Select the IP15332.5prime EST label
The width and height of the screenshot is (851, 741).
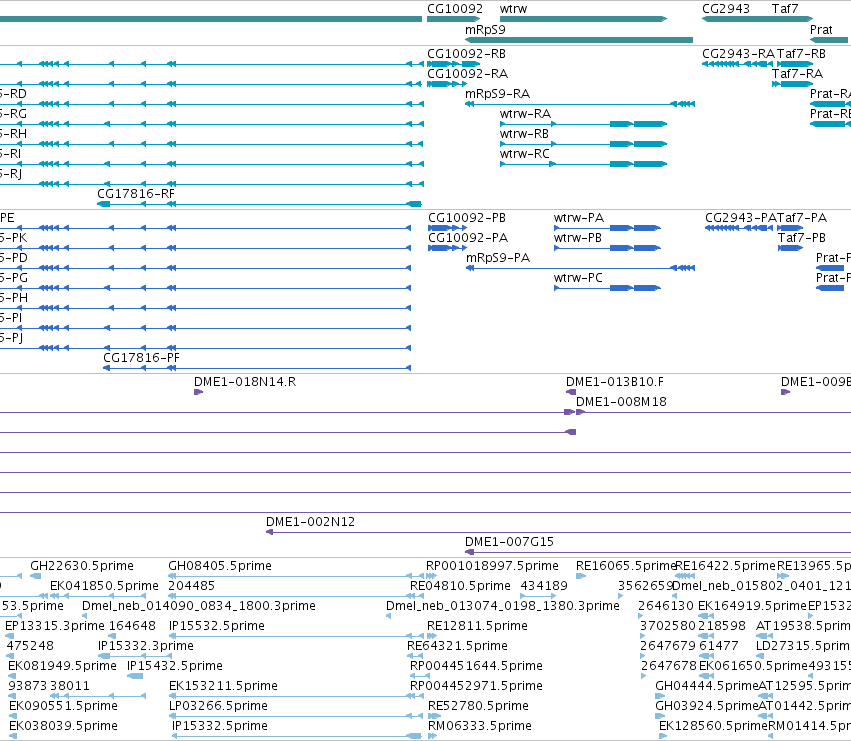(220, 726)
